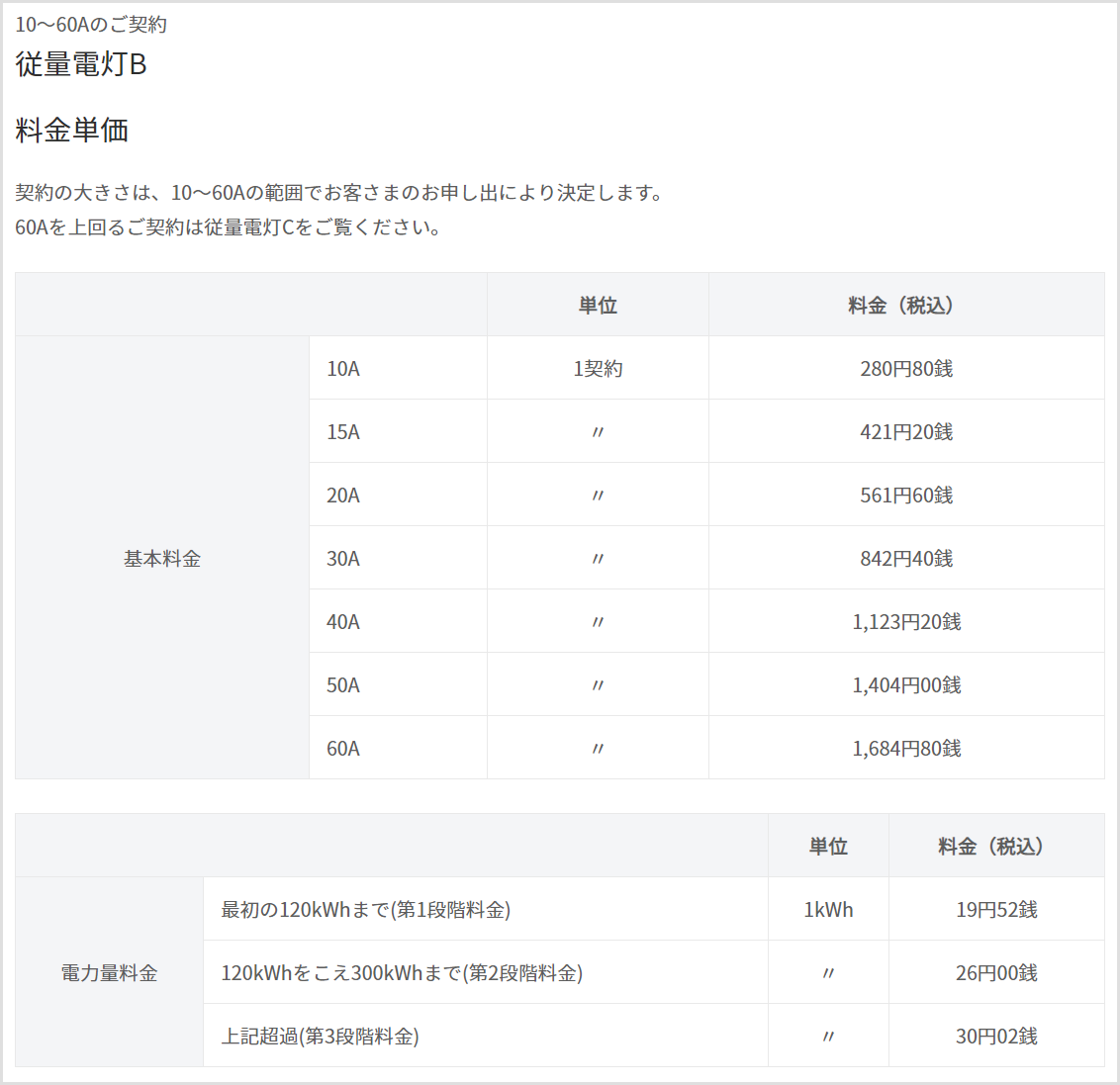This screenshot has height=1085, width=1120.
Task: Click the 基本料金 row header cell
Action: click(x=162, y=559)
